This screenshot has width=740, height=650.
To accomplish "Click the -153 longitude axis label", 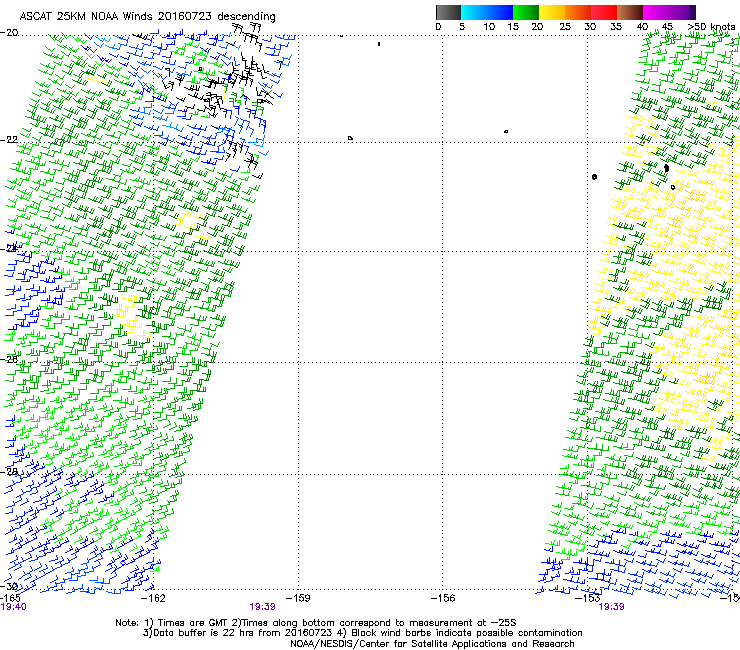I will point(587,599).
